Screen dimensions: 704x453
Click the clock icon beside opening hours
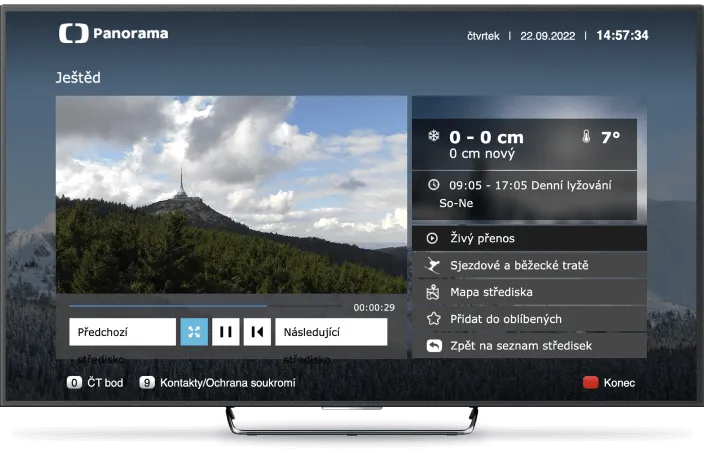pyautogui.click(x=433, y=185)
